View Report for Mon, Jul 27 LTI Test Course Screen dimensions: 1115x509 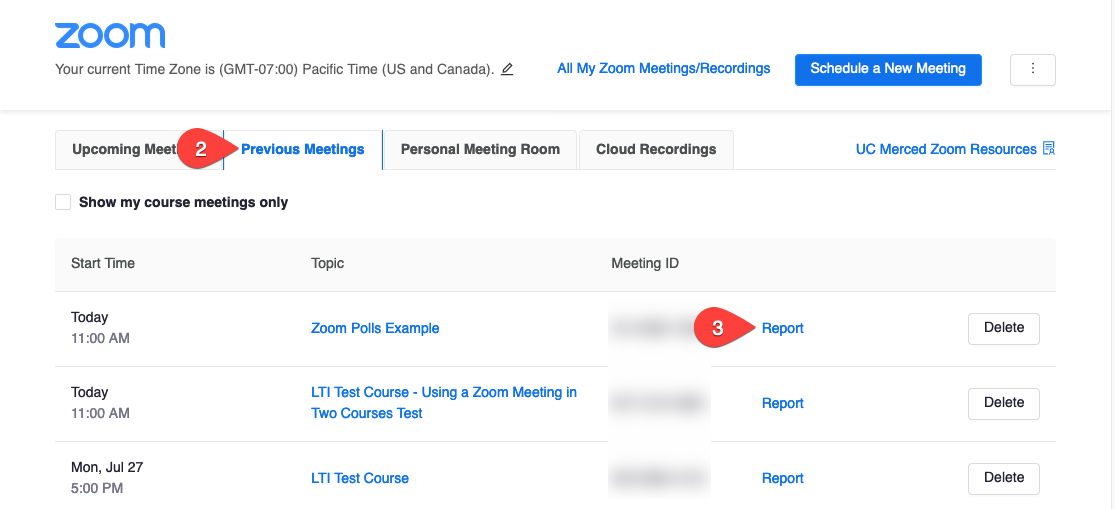click(x=783, y=478)
